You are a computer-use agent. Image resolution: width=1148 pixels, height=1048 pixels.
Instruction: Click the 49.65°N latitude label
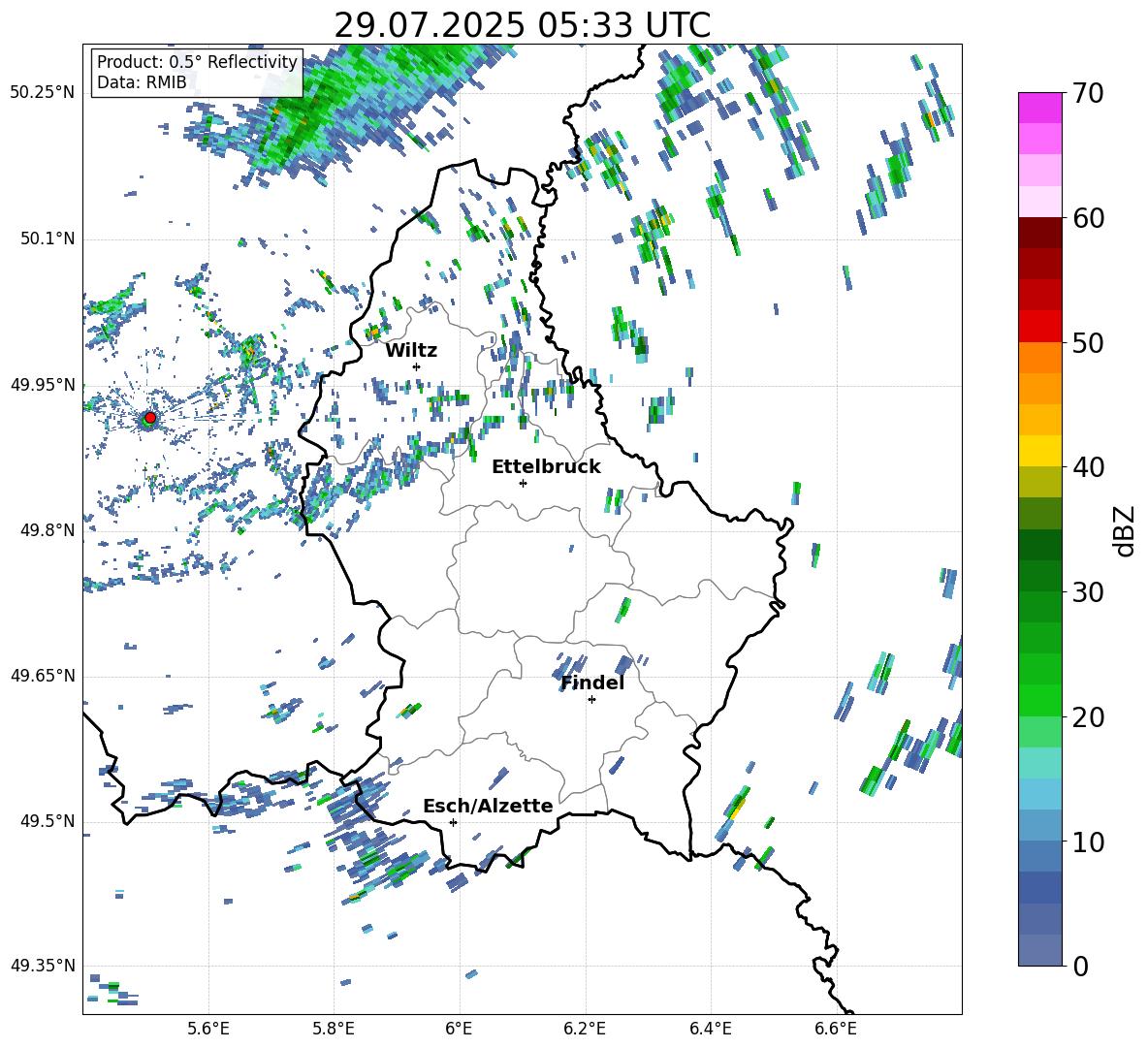42,675
